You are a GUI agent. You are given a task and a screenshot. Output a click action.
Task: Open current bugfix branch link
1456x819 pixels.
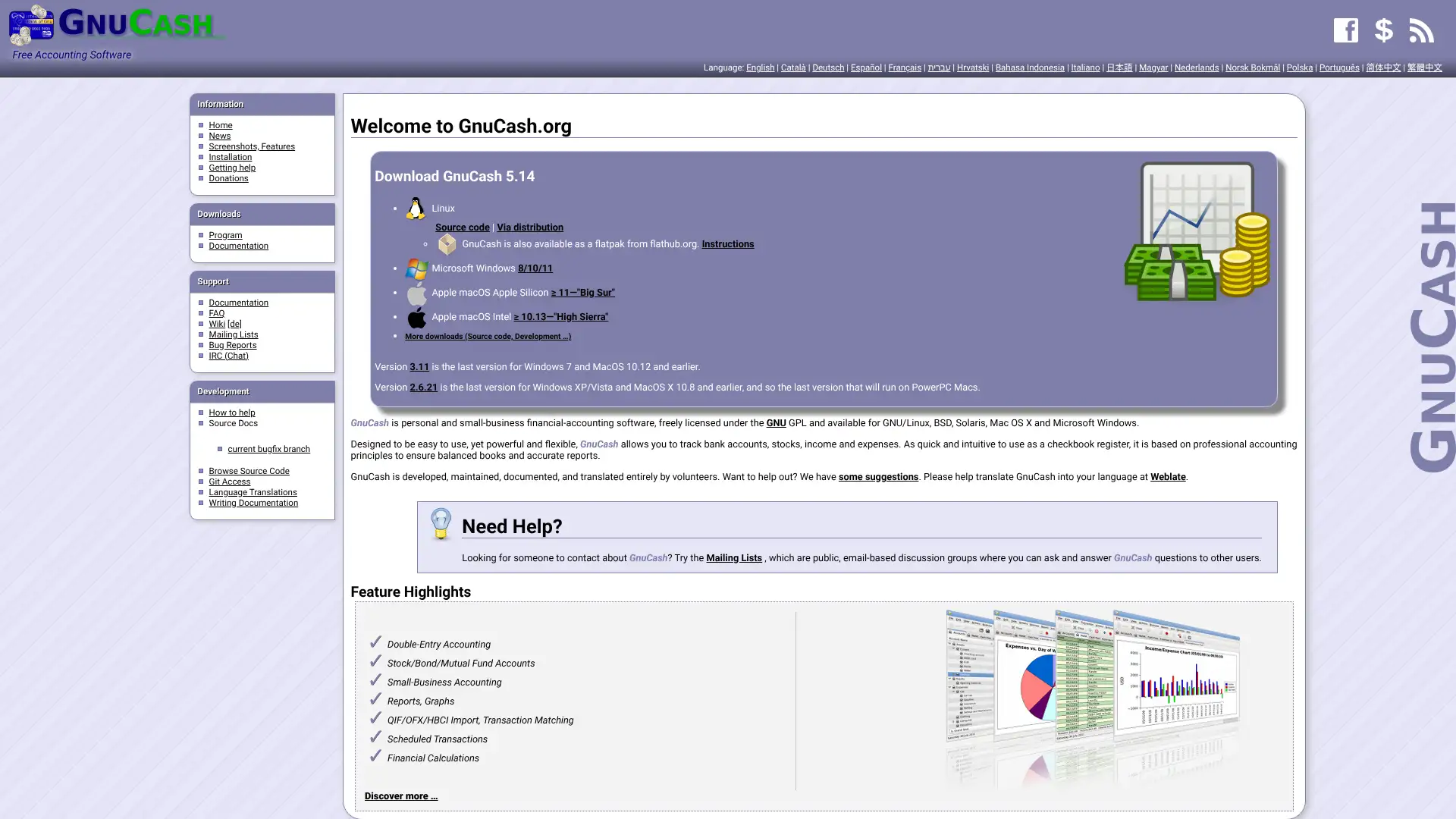268,450
